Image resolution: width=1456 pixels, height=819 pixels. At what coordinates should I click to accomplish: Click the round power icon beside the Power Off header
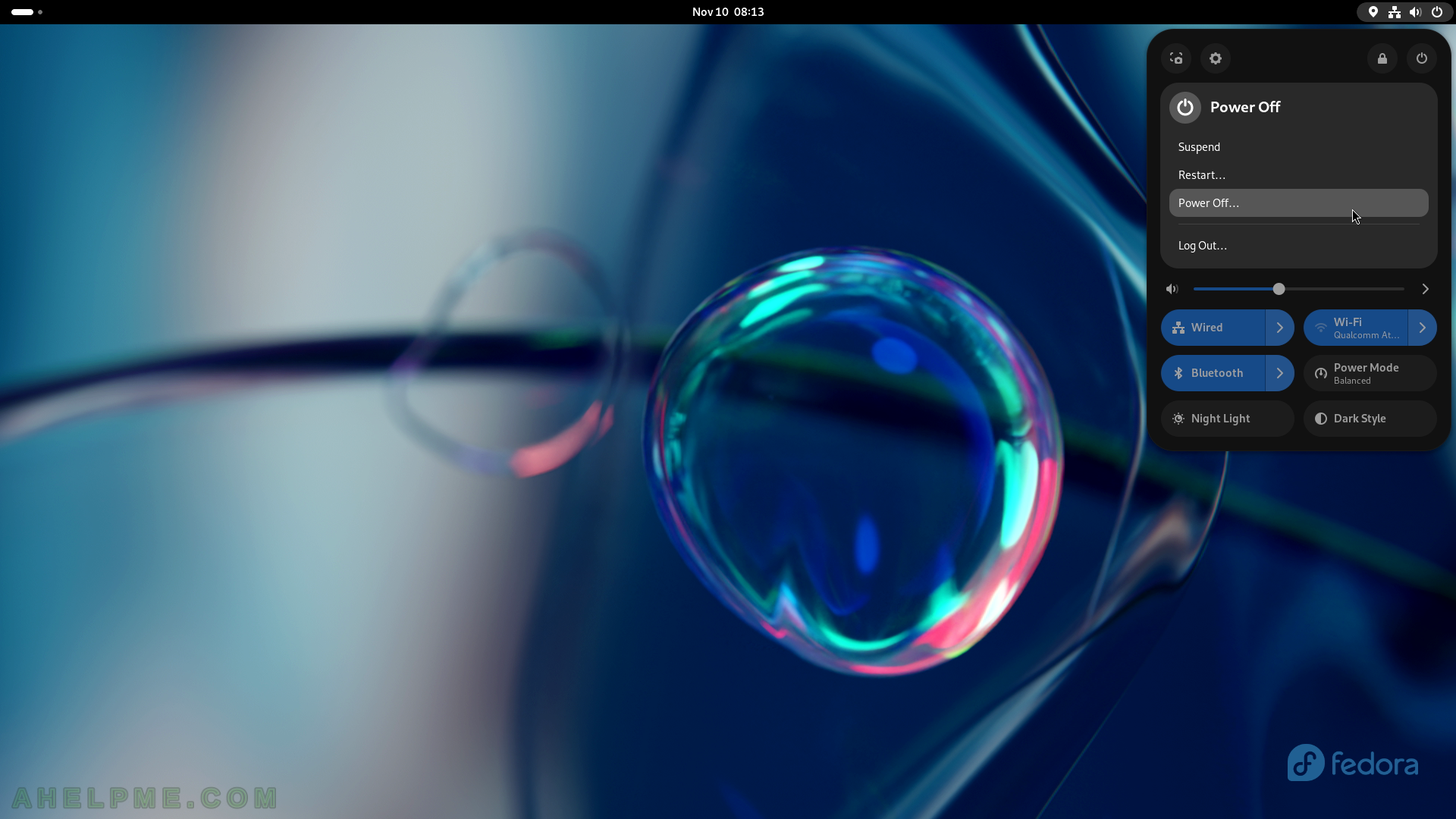pyautogui.click(x=1185, y=108)
